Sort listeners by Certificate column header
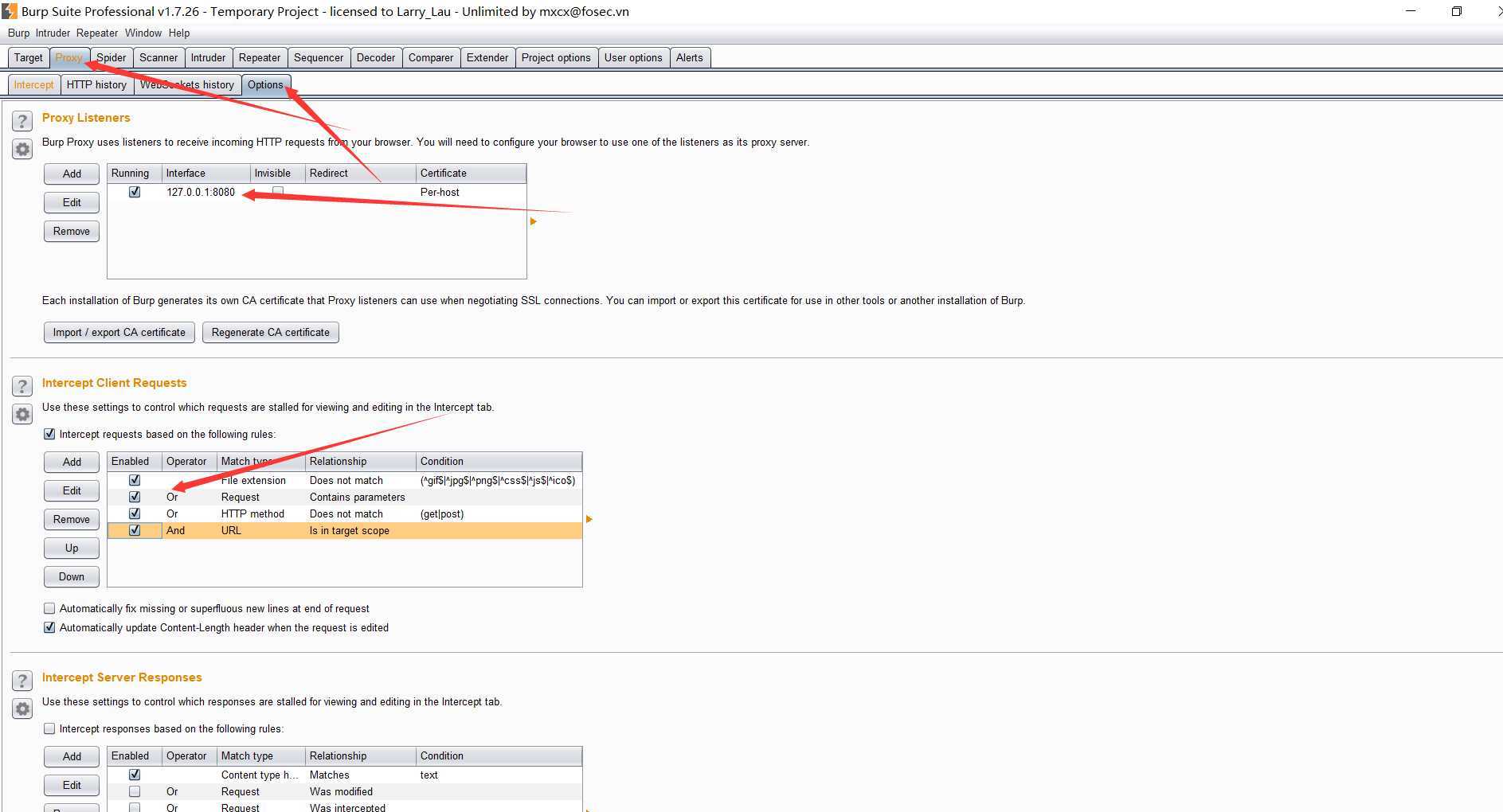 [471, 173]
